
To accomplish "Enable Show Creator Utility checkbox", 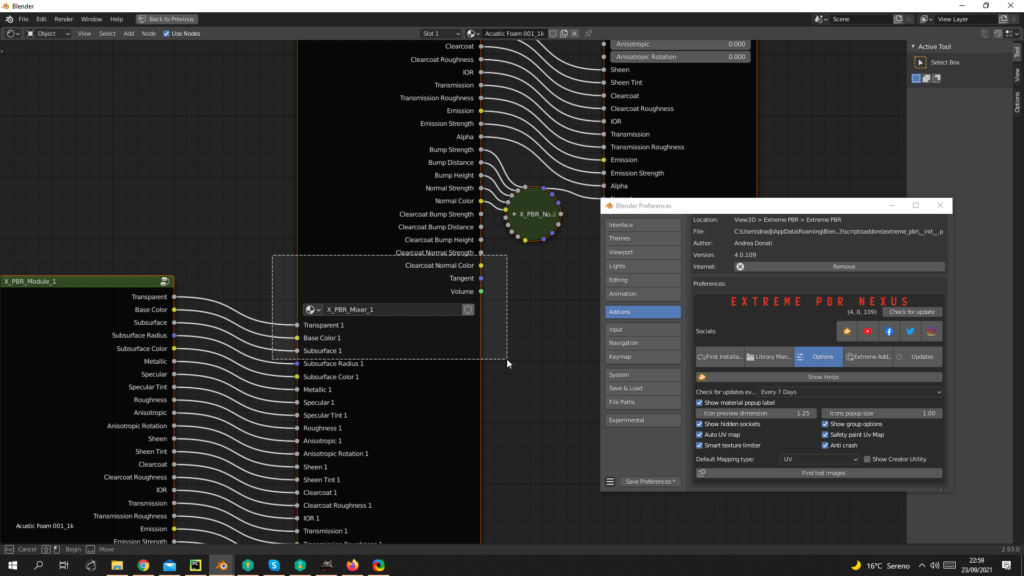I will tap(867, 460).
